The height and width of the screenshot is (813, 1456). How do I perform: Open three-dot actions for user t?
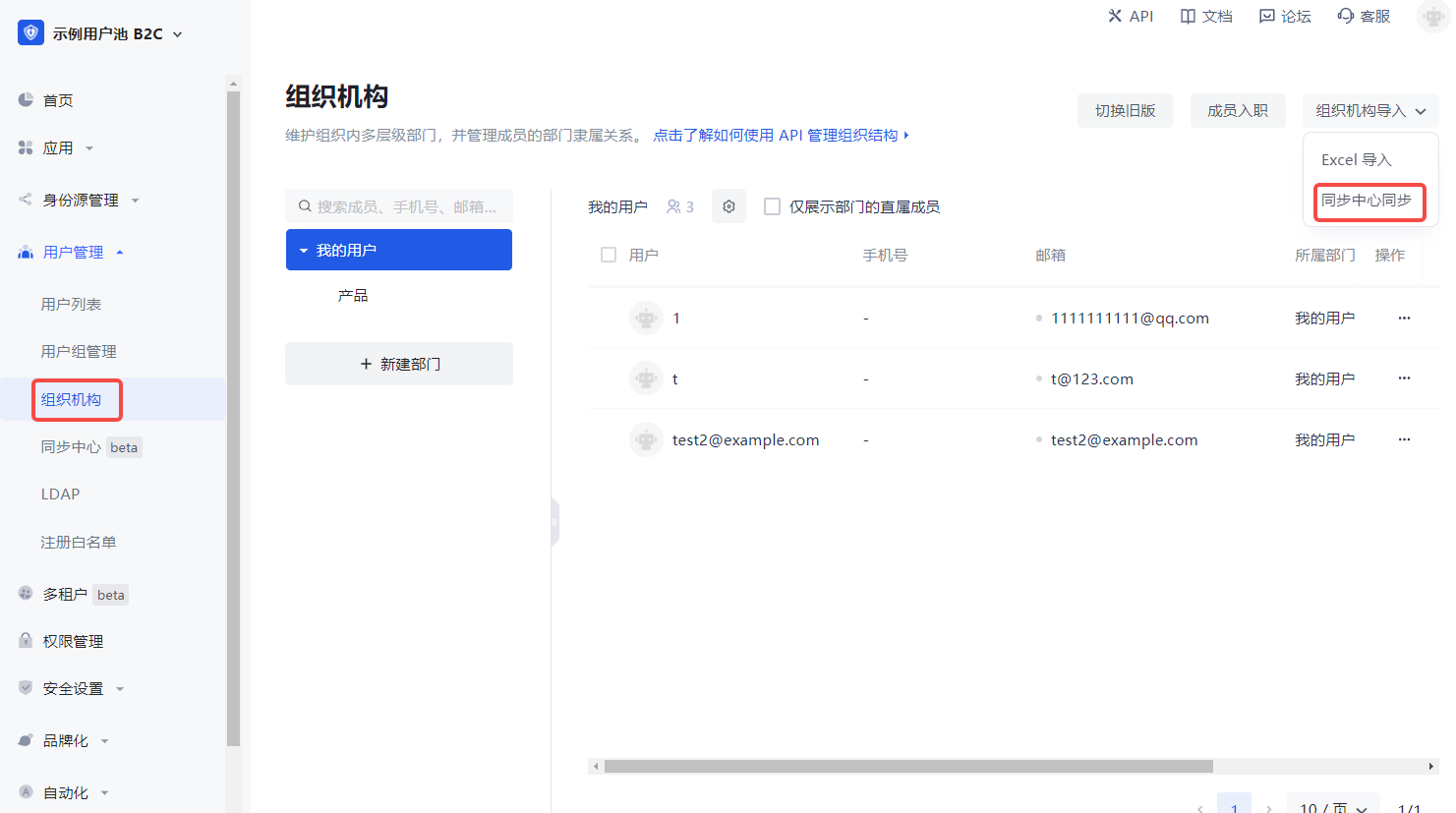pos(1404,378)
